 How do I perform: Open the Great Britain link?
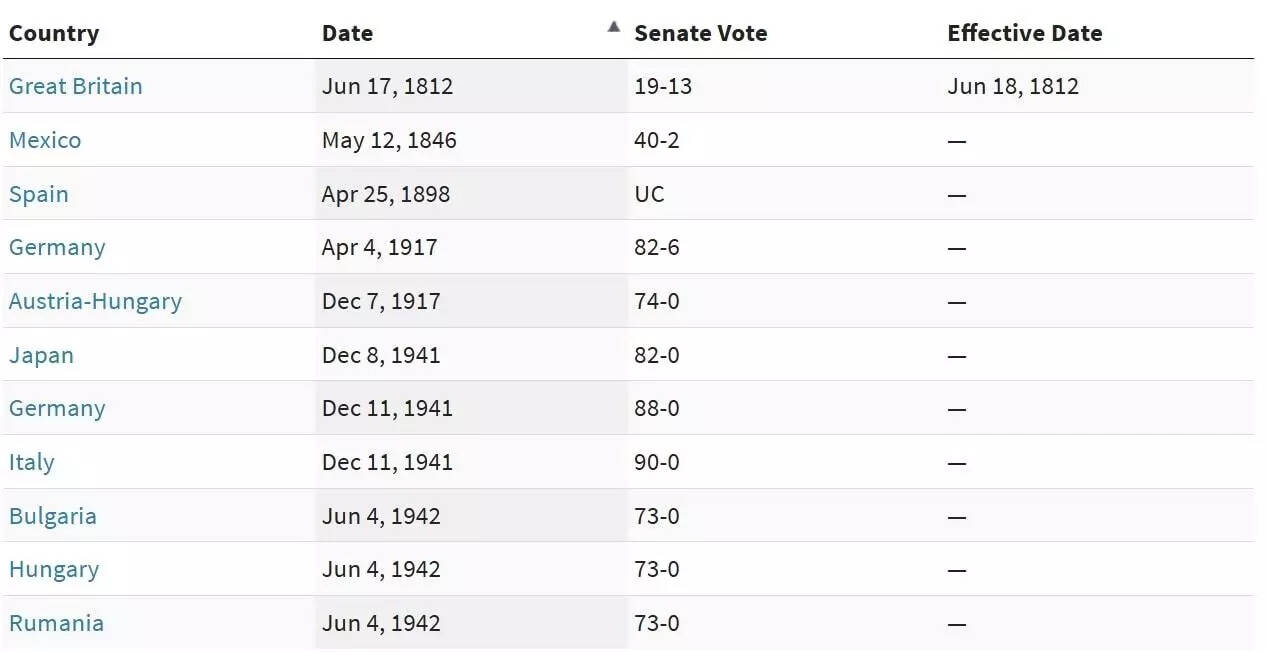tap(75, 86)
